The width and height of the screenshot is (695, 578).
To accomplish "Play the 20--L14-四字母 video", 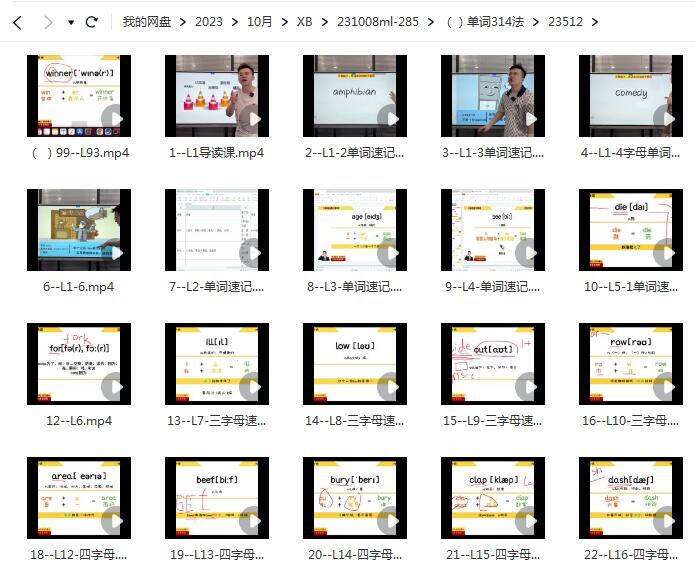I will [x=390, y=521].
